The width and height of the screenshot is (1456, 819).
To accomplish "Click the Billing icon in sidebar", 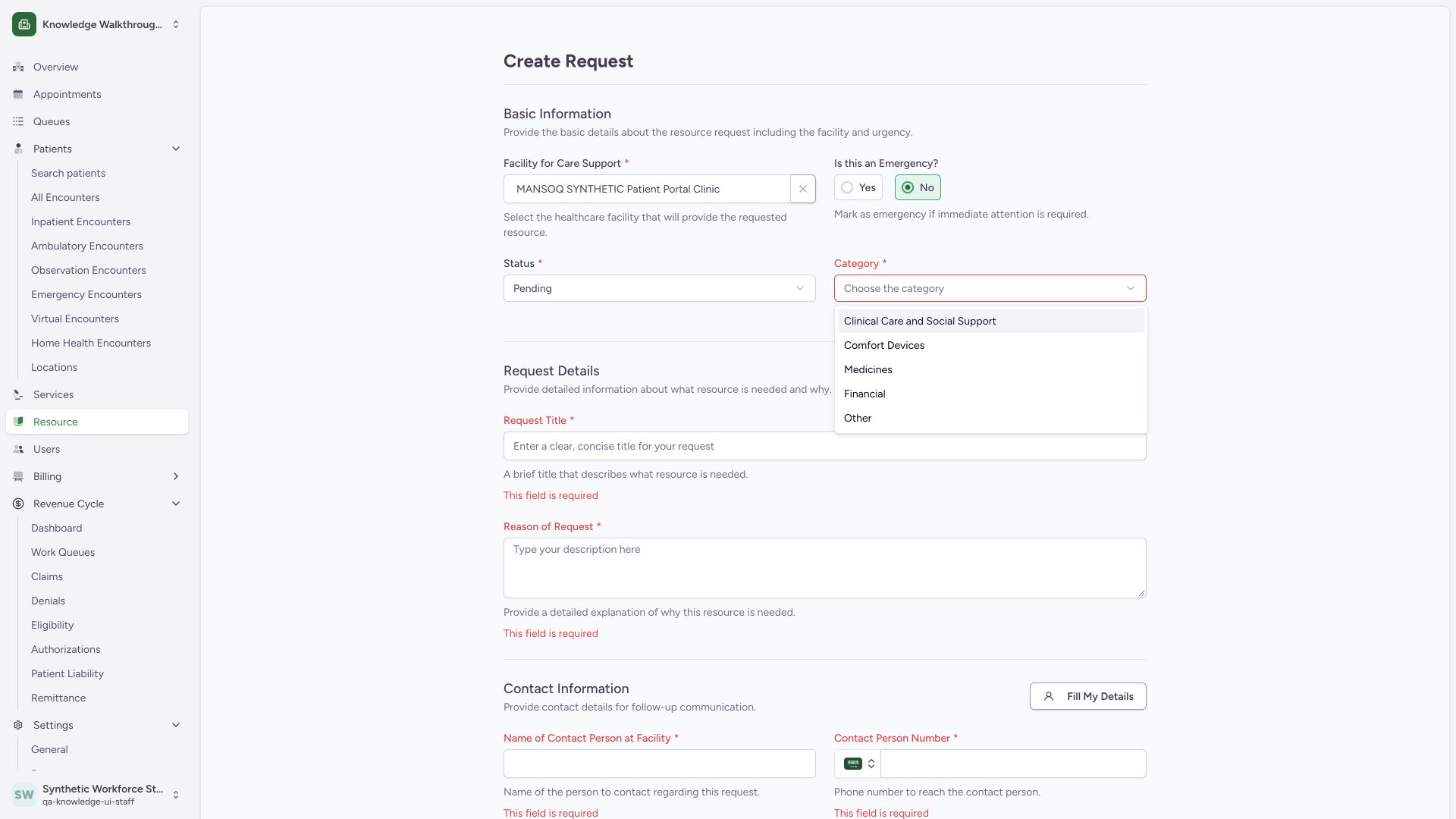I will click(18, 476).
